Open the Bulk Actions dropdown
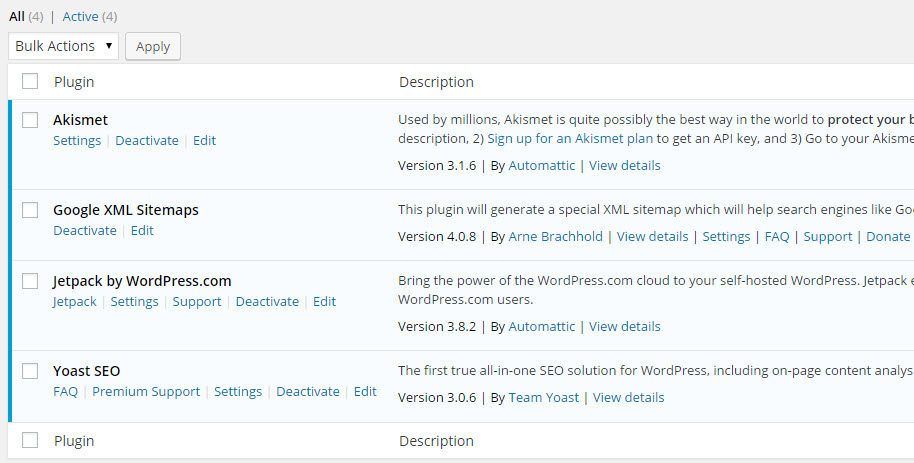The image size is (914, 463). [64, 46]
